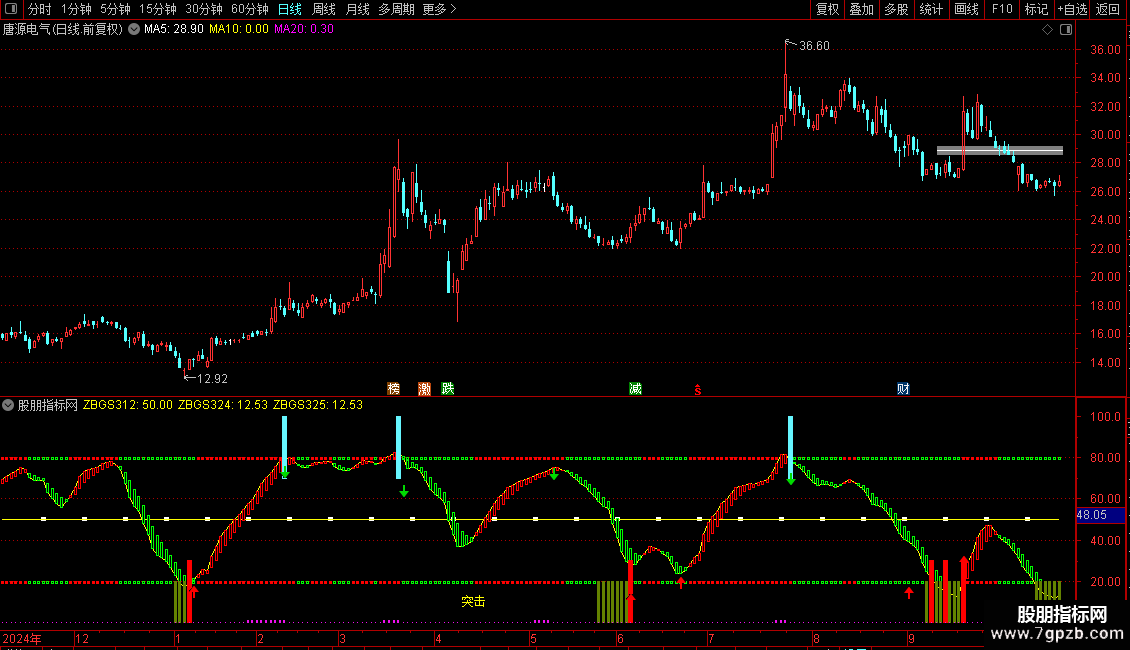
Task: Select the 日线 daily chart tab
Action: click(290, 9)
